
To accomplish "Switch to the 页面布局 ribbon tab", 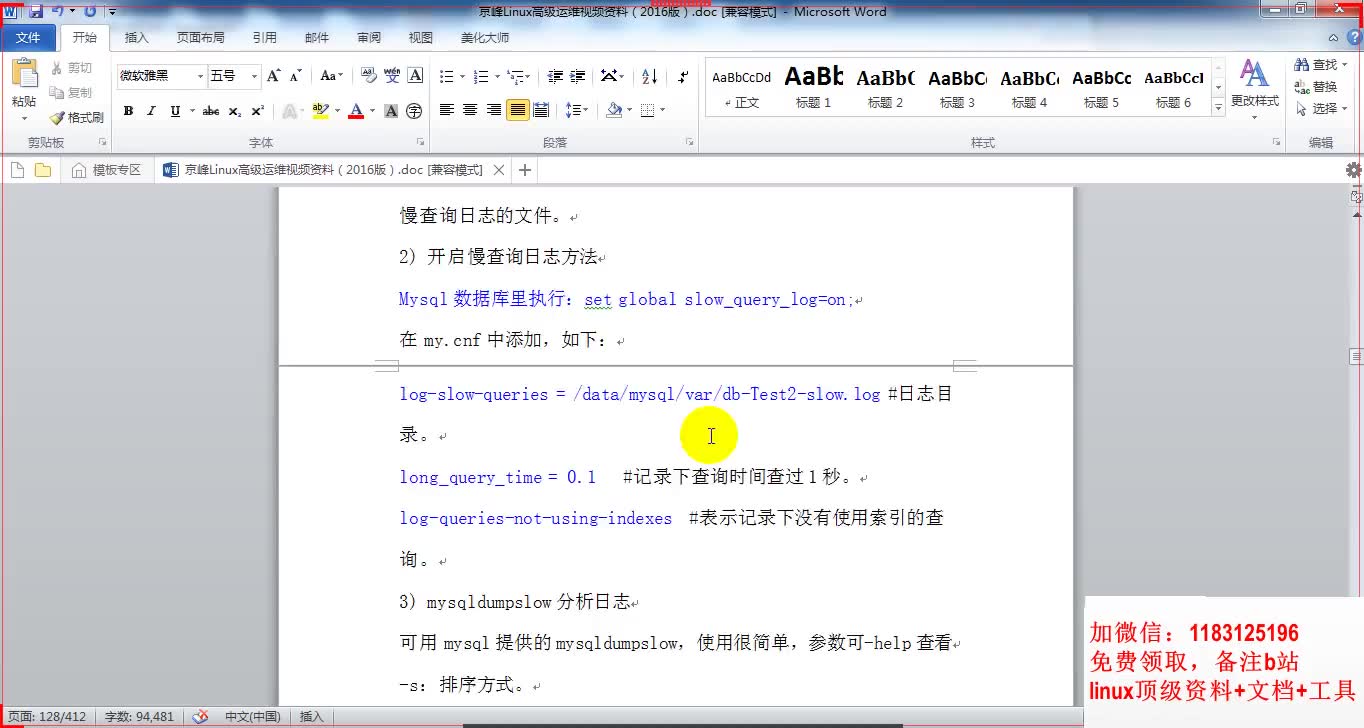I will (x=201, y=38).
